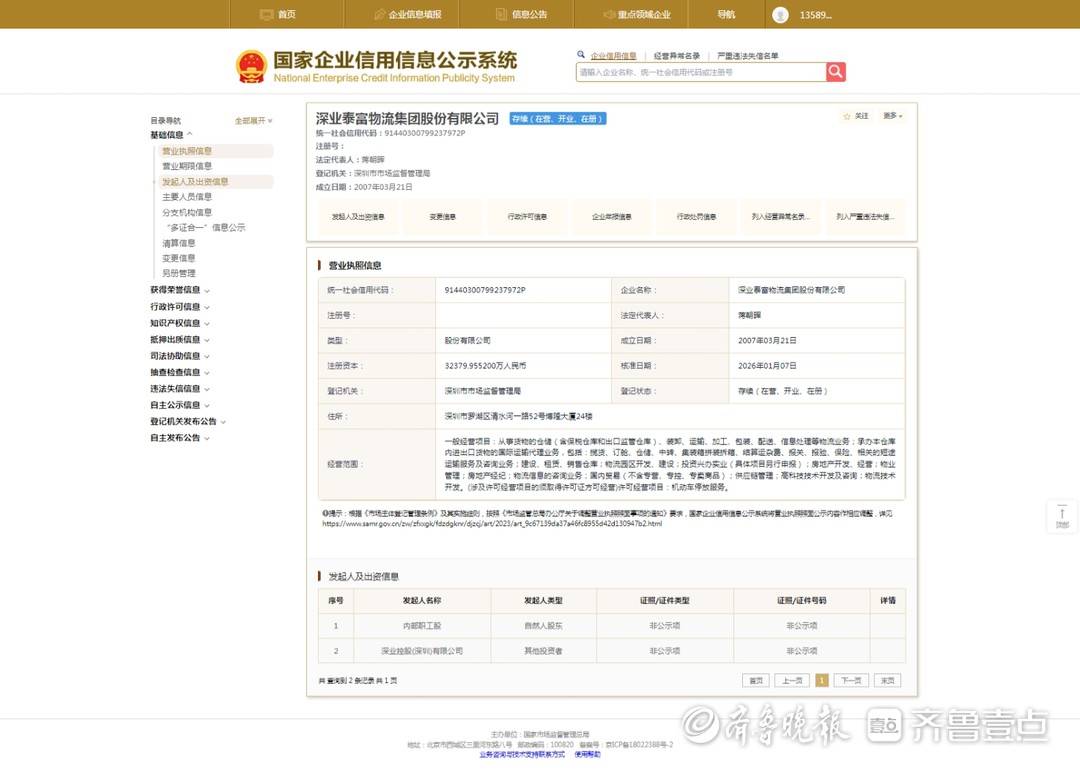This screenshot has height=770, width=1080.
Task: Click 变更信息 quick tab
Action: pyautogui.click(x=442, y=216)
